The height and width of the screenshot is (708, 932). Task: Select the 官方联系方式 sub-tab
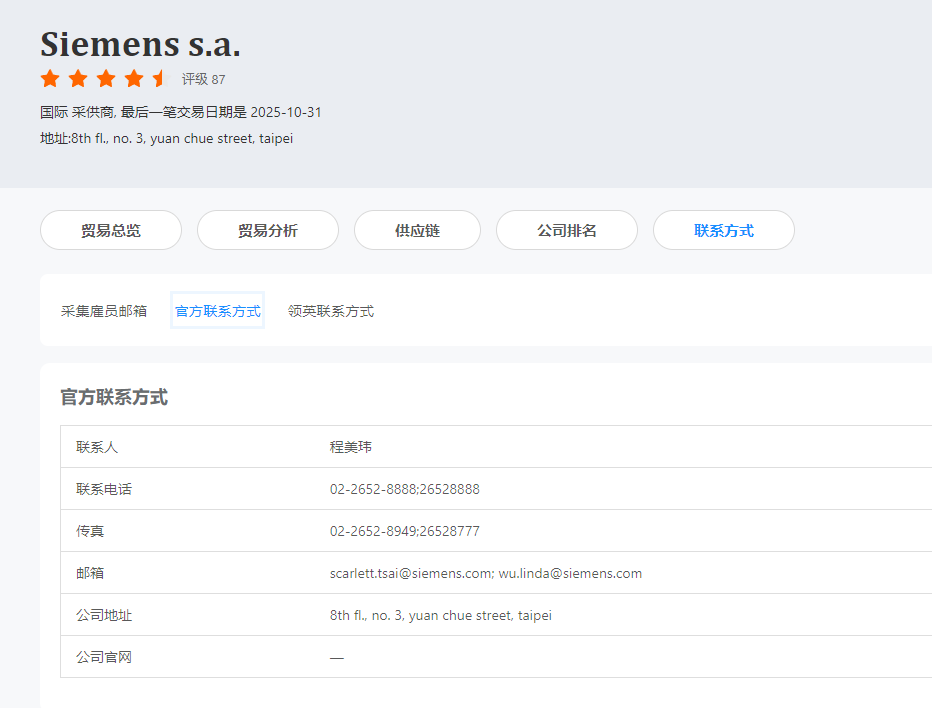coord(218,311)
